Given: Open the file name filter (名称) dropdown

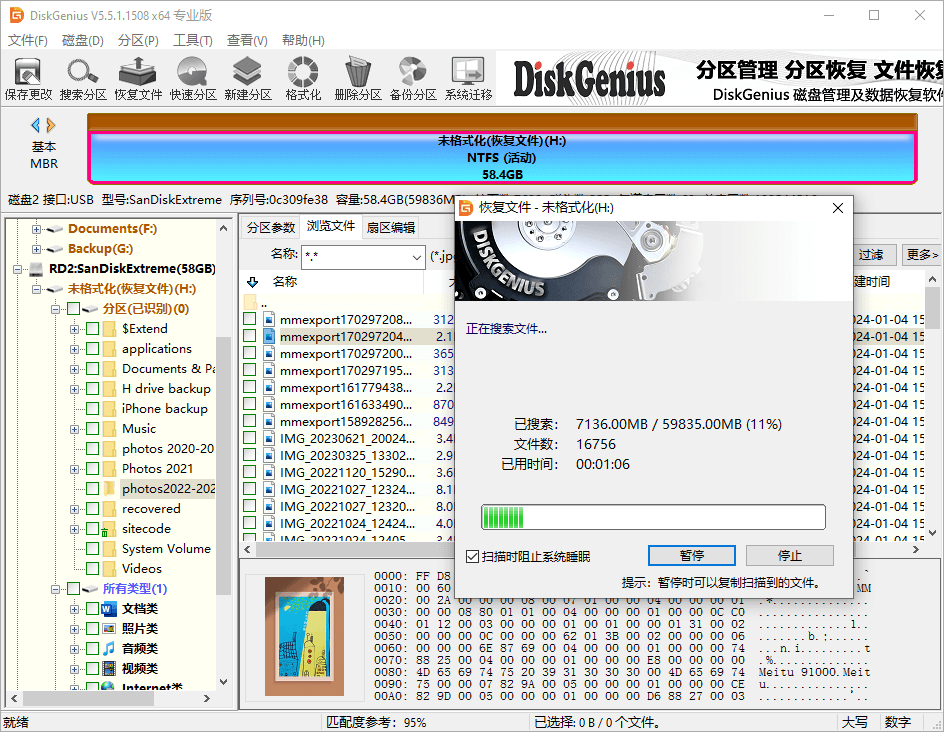Looking at the screenshot, I should click(x=417, y=258).
